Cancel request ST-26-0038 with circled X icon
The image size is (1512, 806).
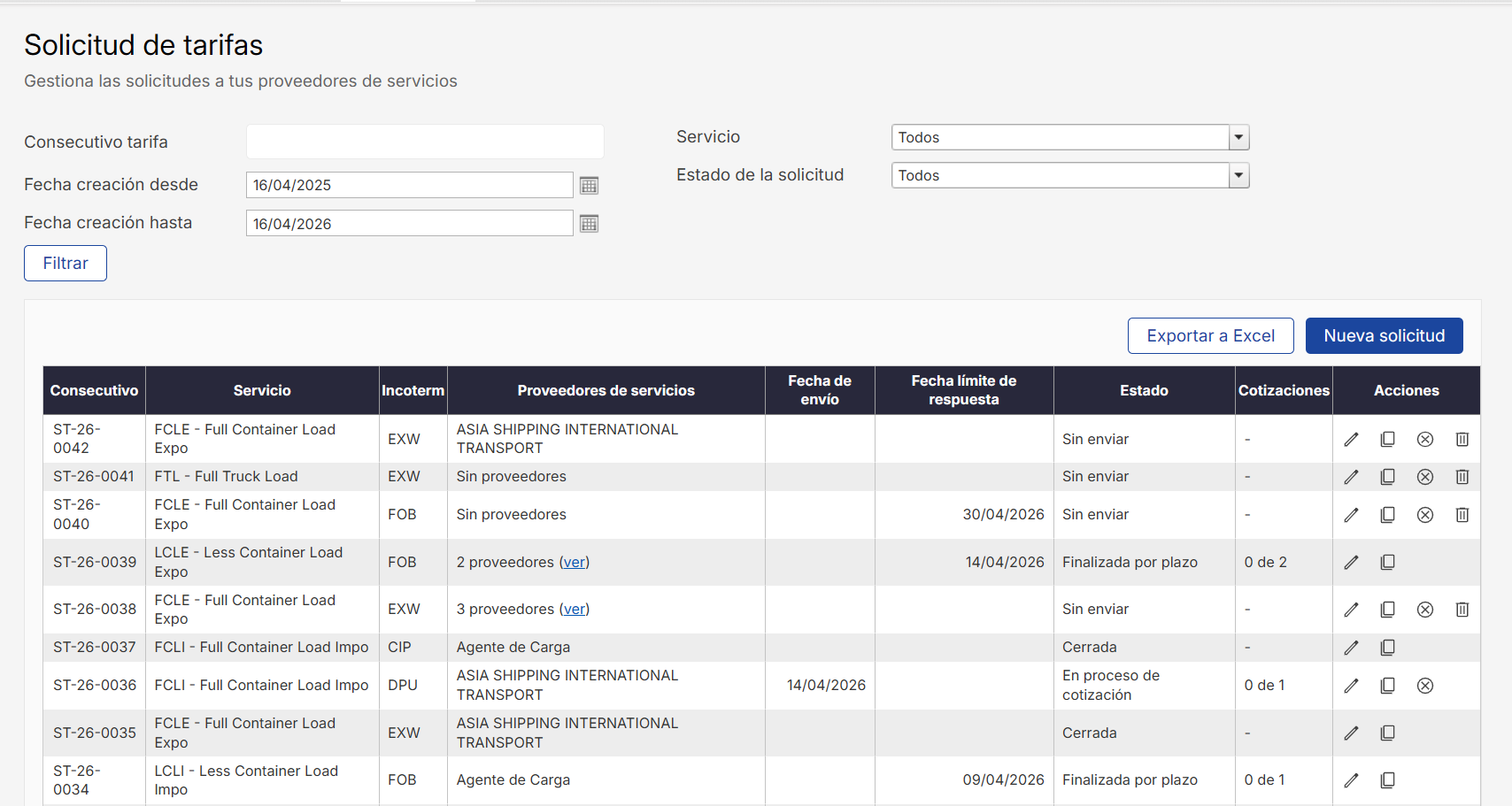pos(1425,610)
